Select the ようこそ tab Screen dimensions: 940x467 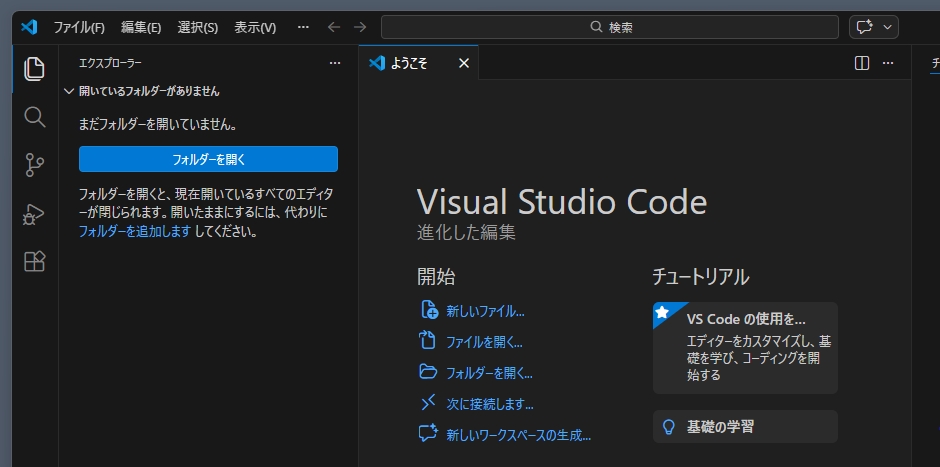(410, 63)
